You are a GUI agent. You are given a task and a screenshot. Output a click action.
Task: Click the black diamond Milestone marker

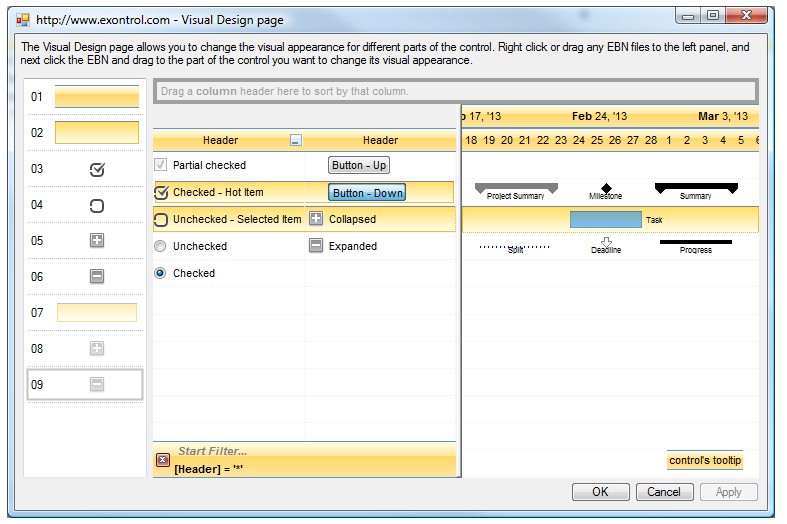coord(606,188)
